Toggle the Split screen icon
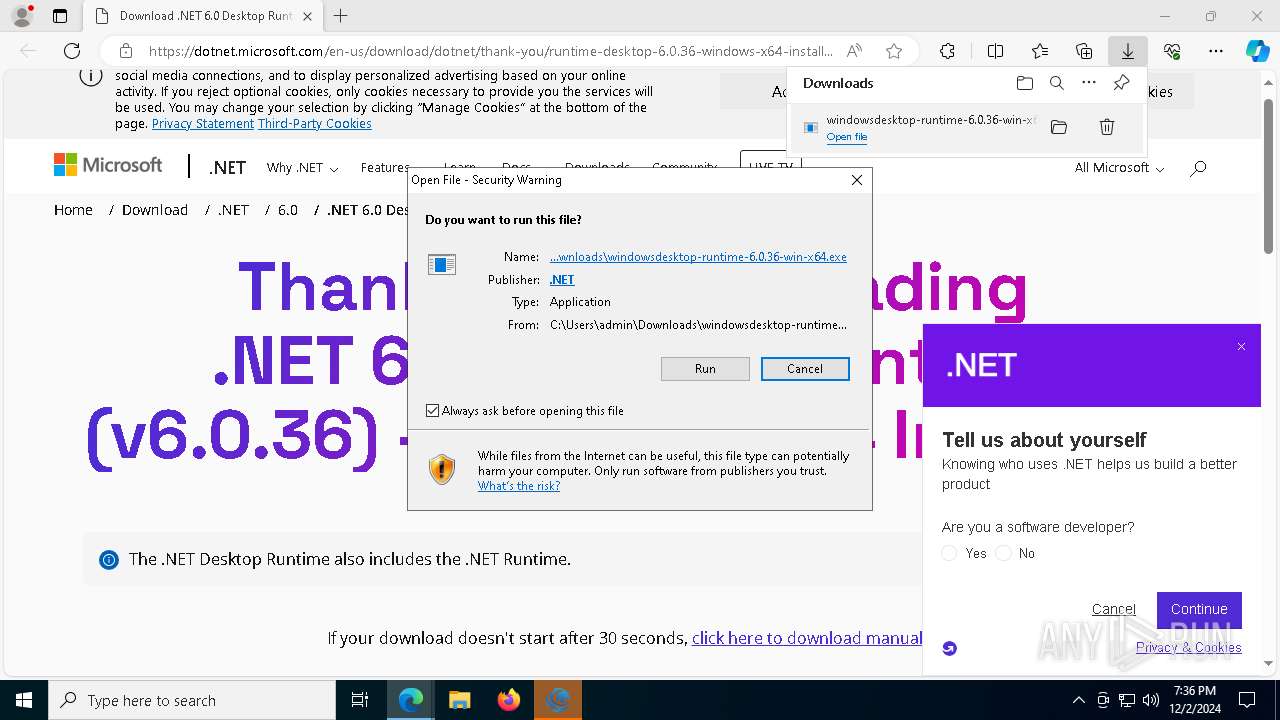Viewport: 1280px width, 720px height. 995,51
